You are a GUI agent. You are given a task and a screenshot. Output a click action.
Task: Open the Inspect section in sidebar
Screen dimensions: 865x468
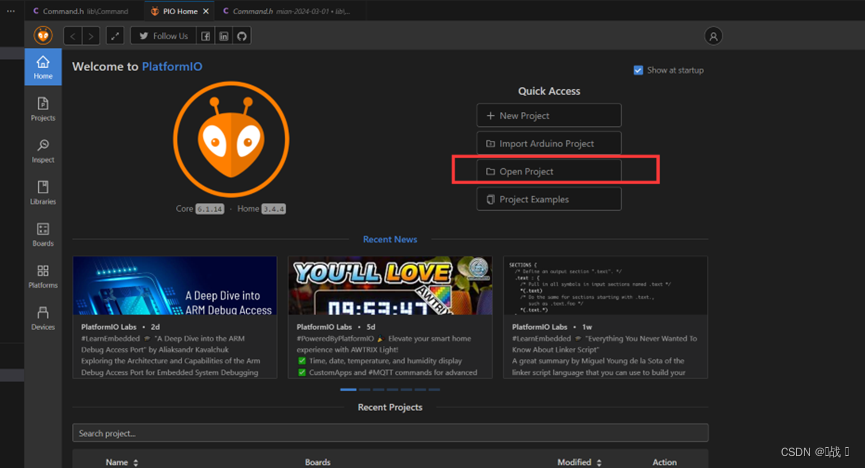click(x=43, y=151)
